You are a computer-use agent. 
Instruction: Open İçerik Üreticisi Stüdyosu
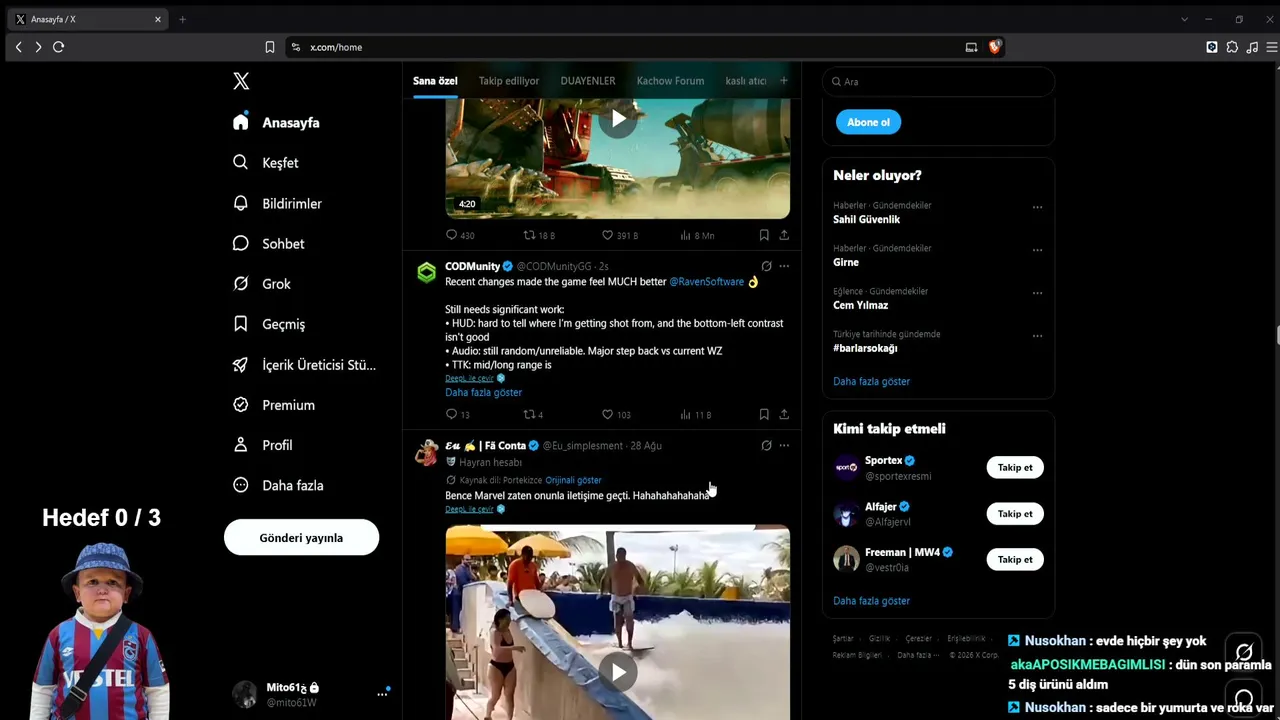(304, 365)
